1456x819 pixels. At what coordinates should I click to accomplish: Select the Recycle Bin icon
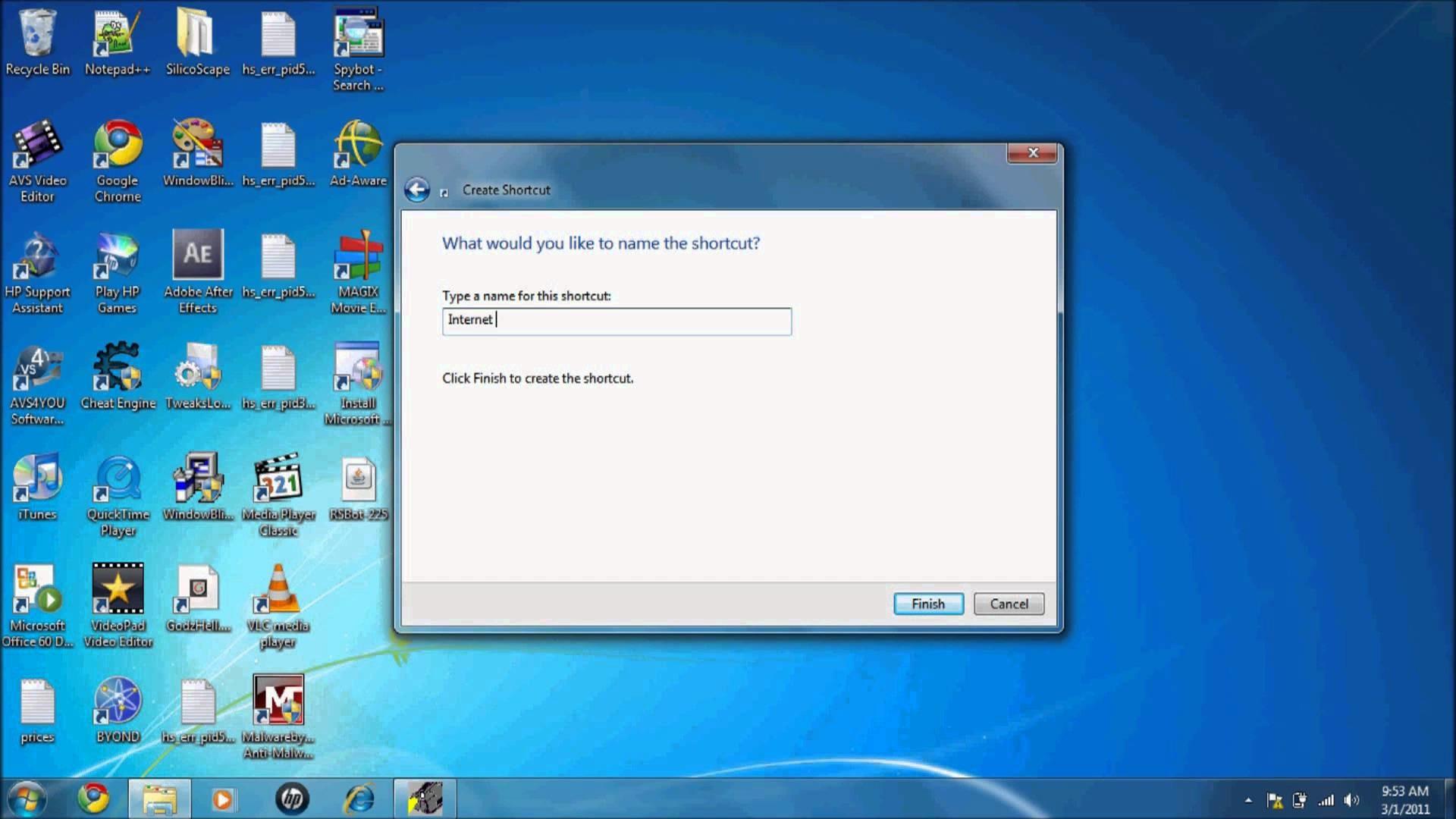(37, 34)
